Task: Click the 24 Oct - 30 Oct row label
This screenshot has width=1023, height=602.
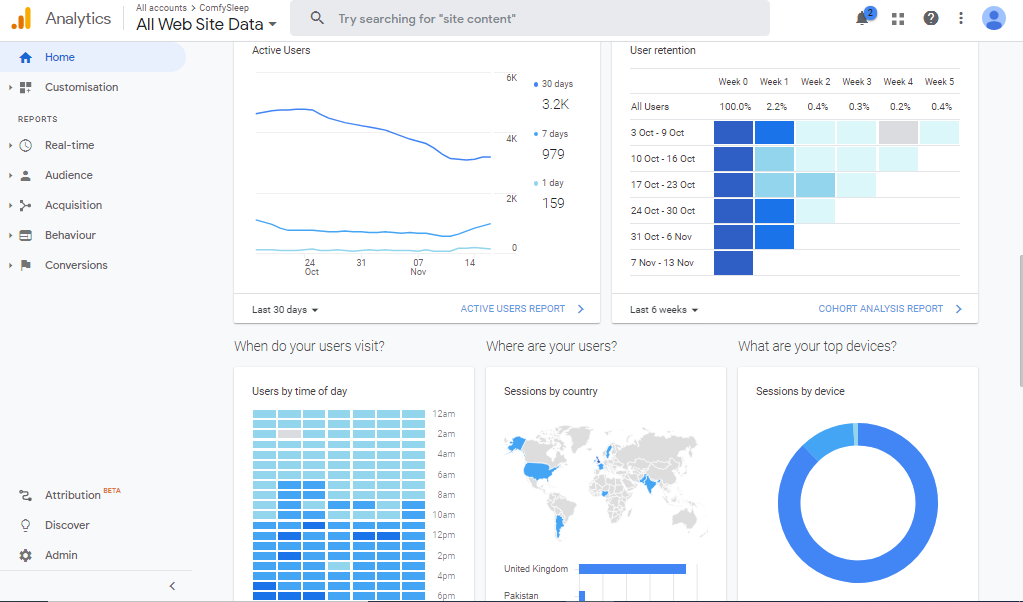Action: point(663,211)
